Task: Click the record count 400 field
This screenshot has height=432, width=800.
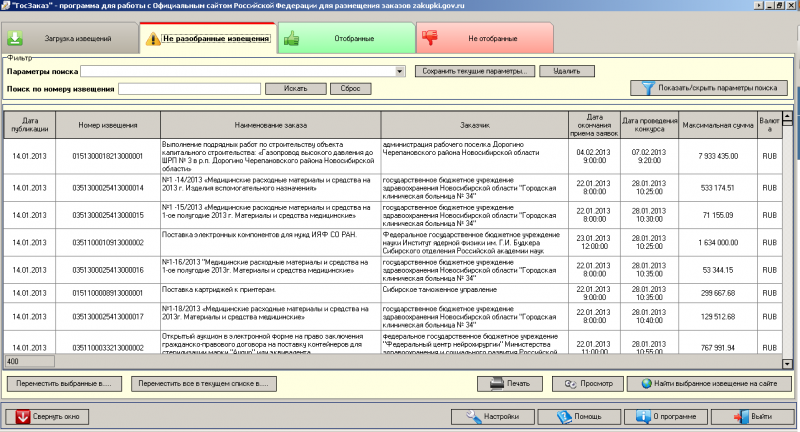Action: click(x=30, y=361)
